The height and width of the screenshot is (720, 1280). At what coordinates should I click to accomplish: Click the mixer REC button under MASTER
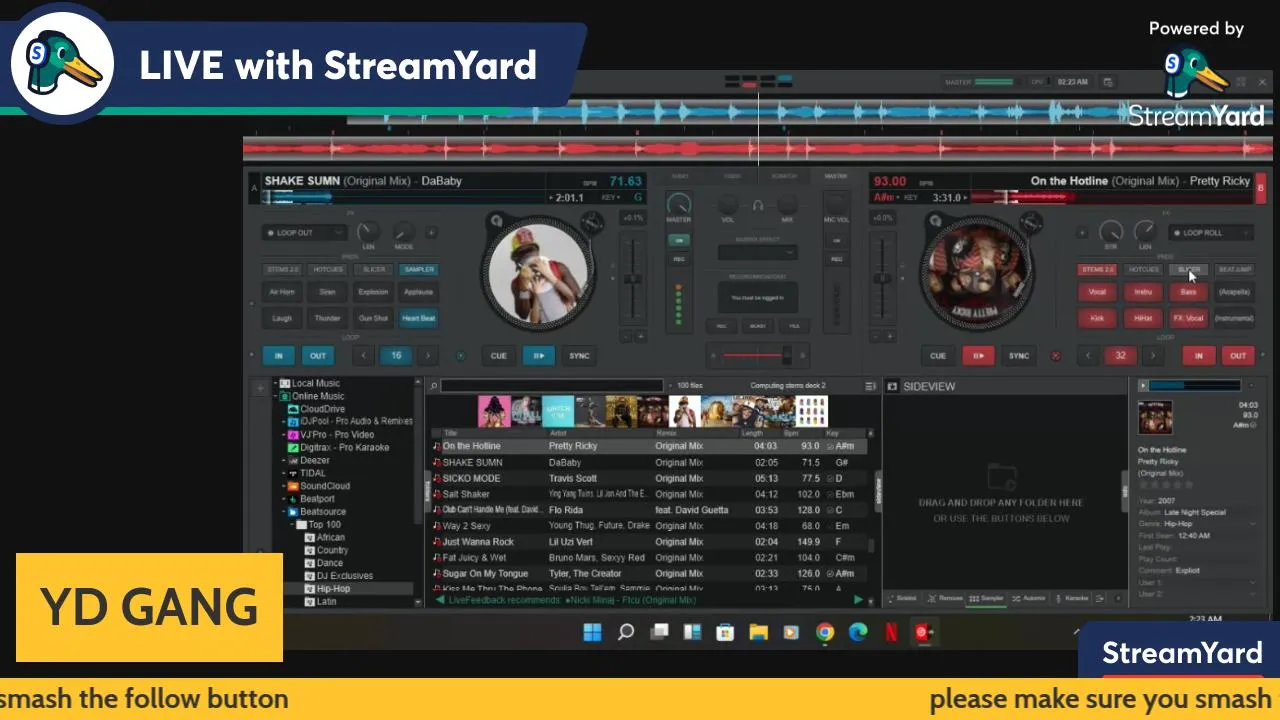679,259
